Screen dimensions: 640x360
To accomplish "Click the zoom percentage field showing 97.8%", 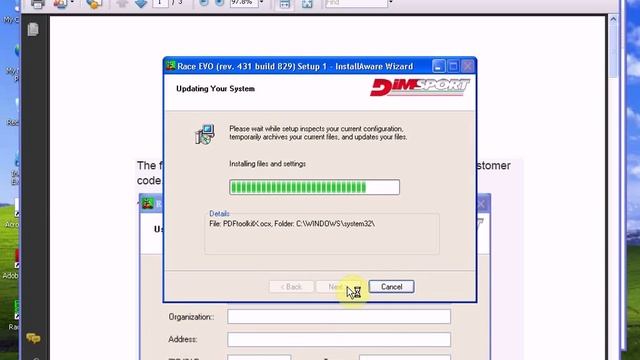I will click(x=244, y=3).
